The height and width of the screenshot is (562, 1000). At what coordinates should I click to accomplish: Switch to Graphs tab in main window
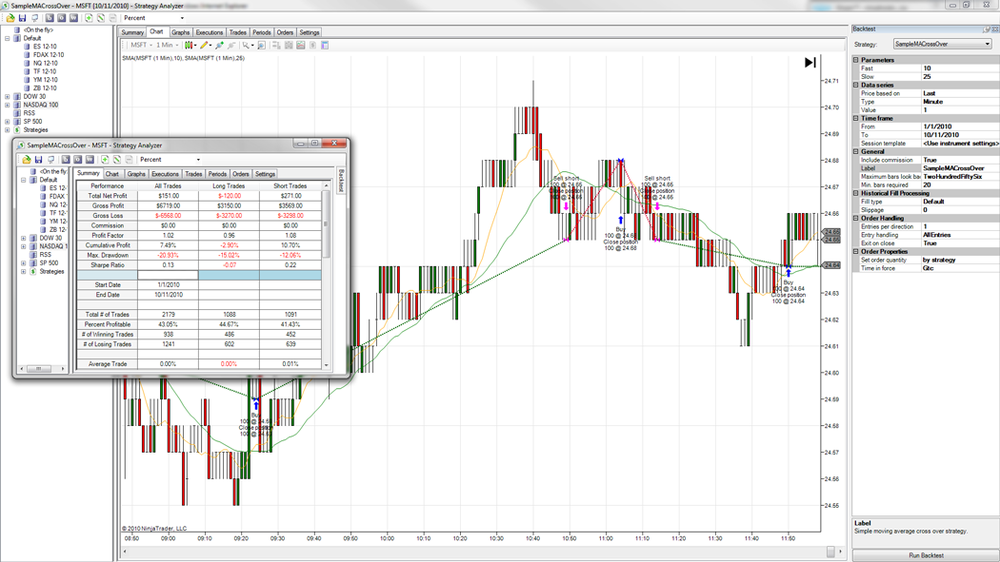[180, 33]
